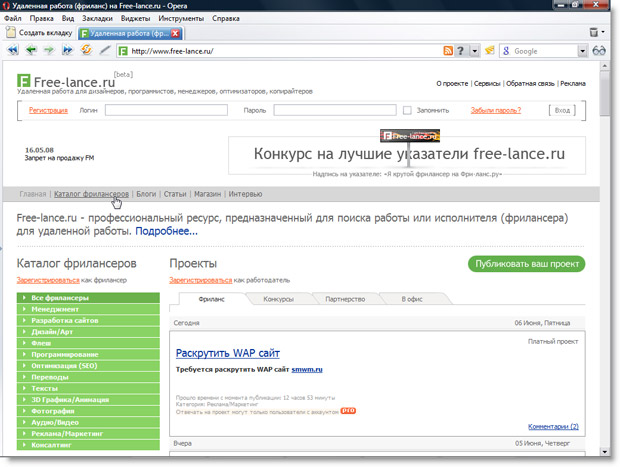
Task: Expand the Разработка сайтов category
Action: 88,320
